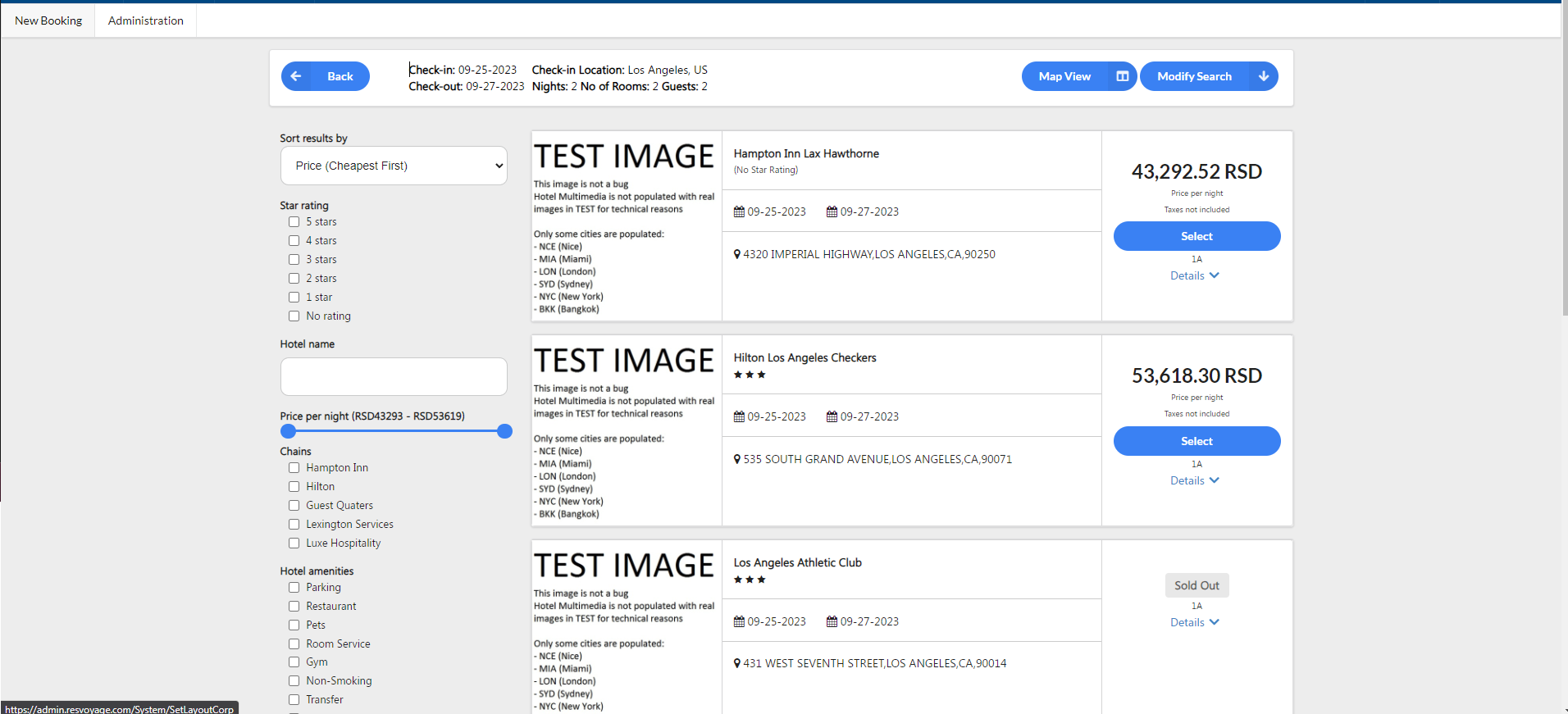Click the Sold Out label

pos(1197,585)
